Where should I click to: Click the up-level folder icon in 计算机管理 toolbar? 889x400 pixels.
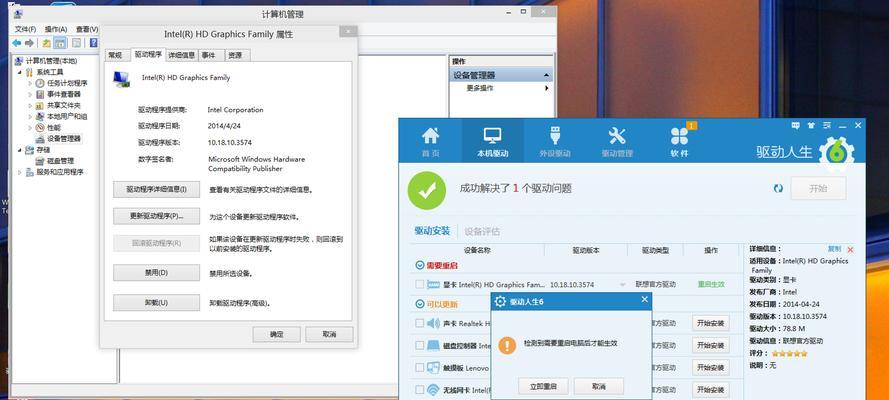click(x=46, y=43)
